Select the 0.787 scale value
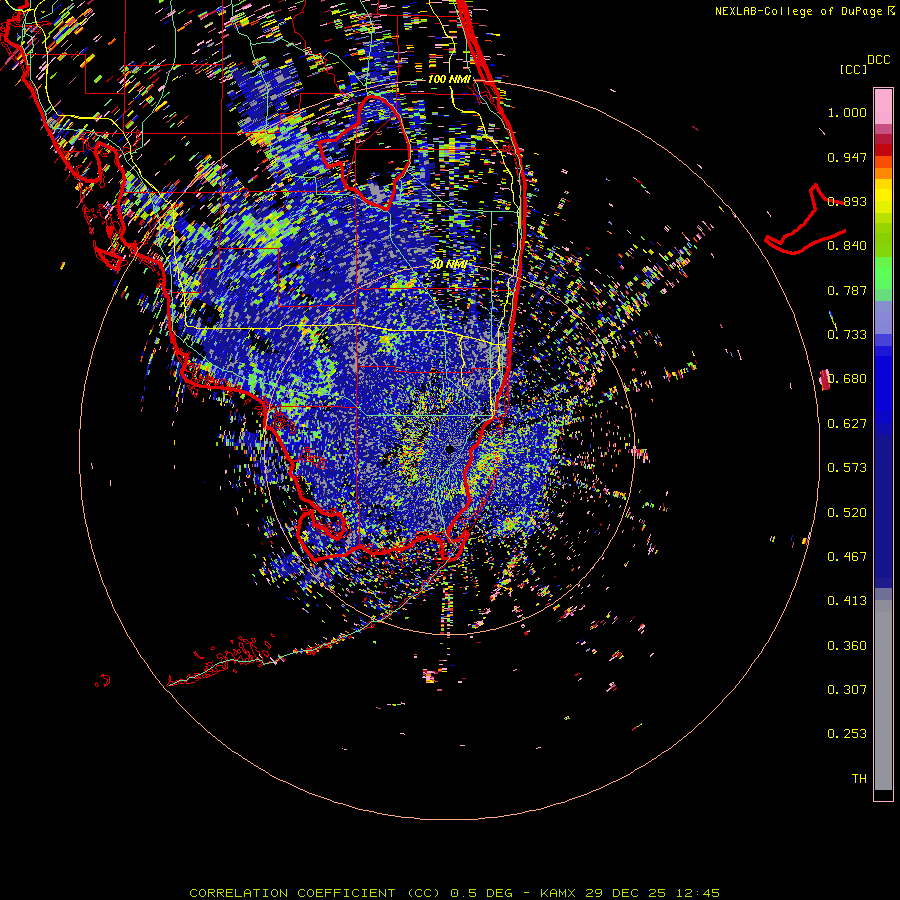 [x=847, y=290]
